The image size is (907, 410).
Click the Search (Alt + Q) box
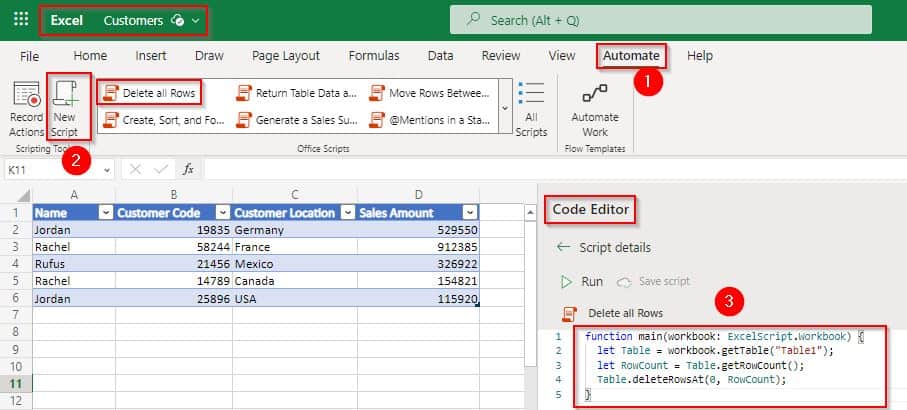(661, 20)
